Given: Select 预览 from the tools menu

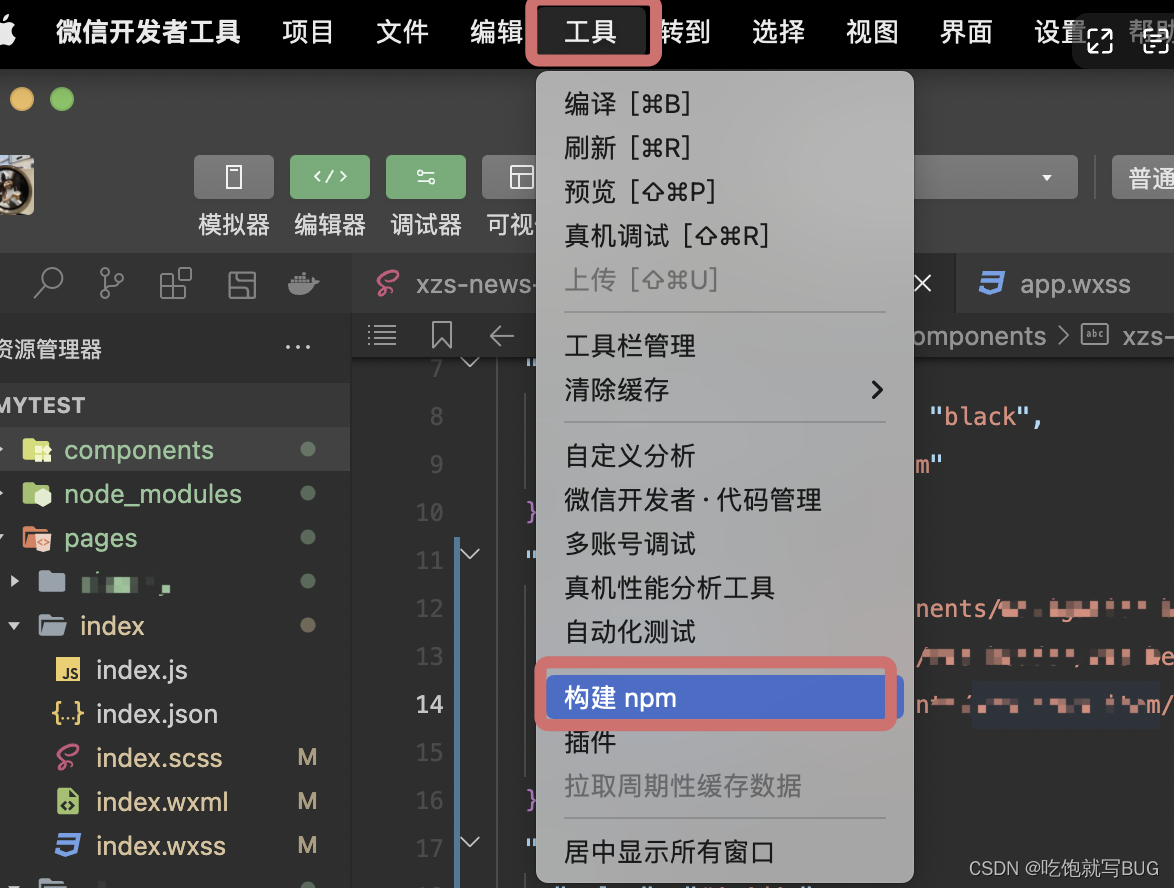Looking at the screenshot, I should click(x=725, y=192).
